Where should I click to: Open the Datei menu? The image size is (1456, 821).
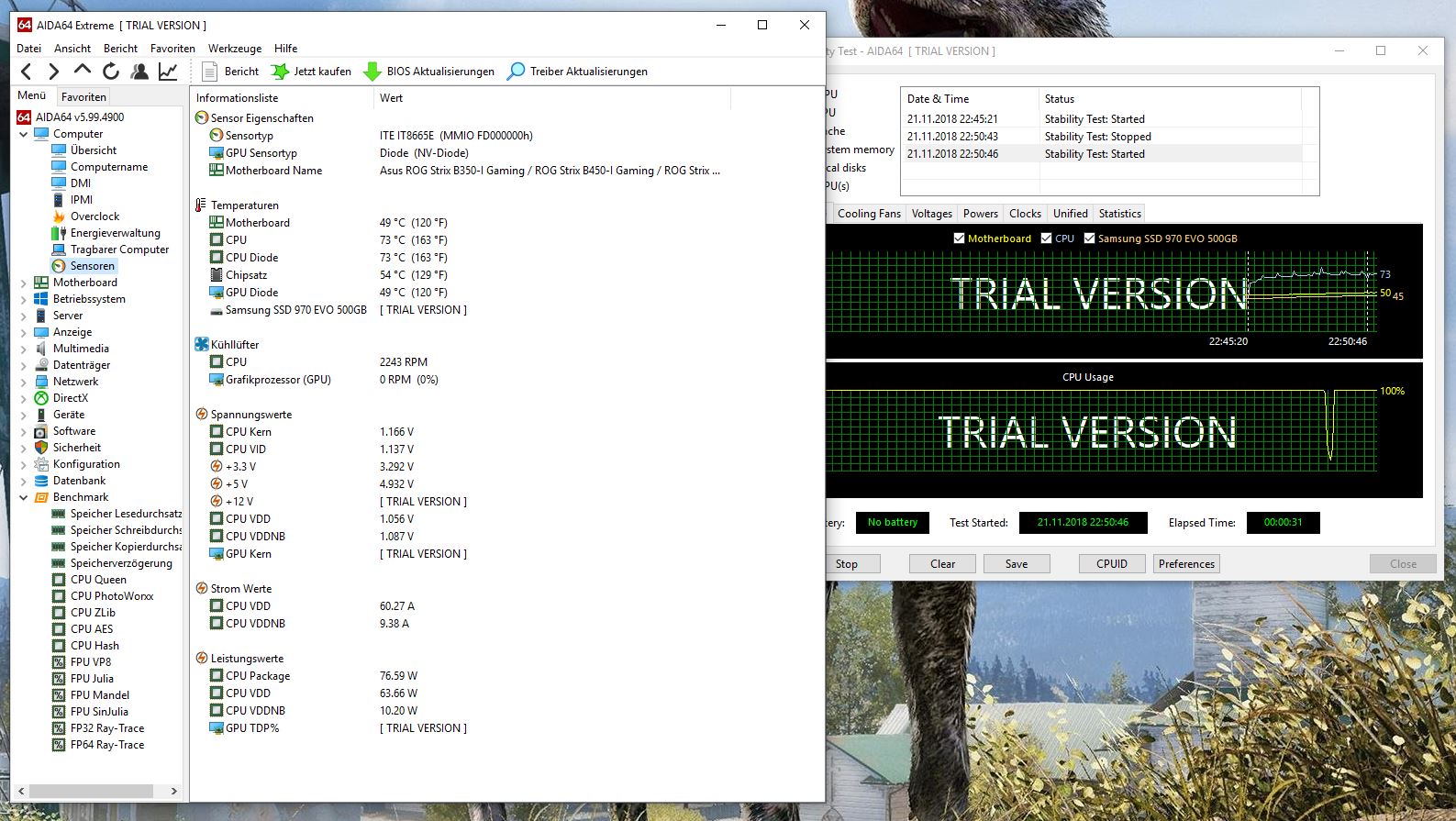[28, 49]
